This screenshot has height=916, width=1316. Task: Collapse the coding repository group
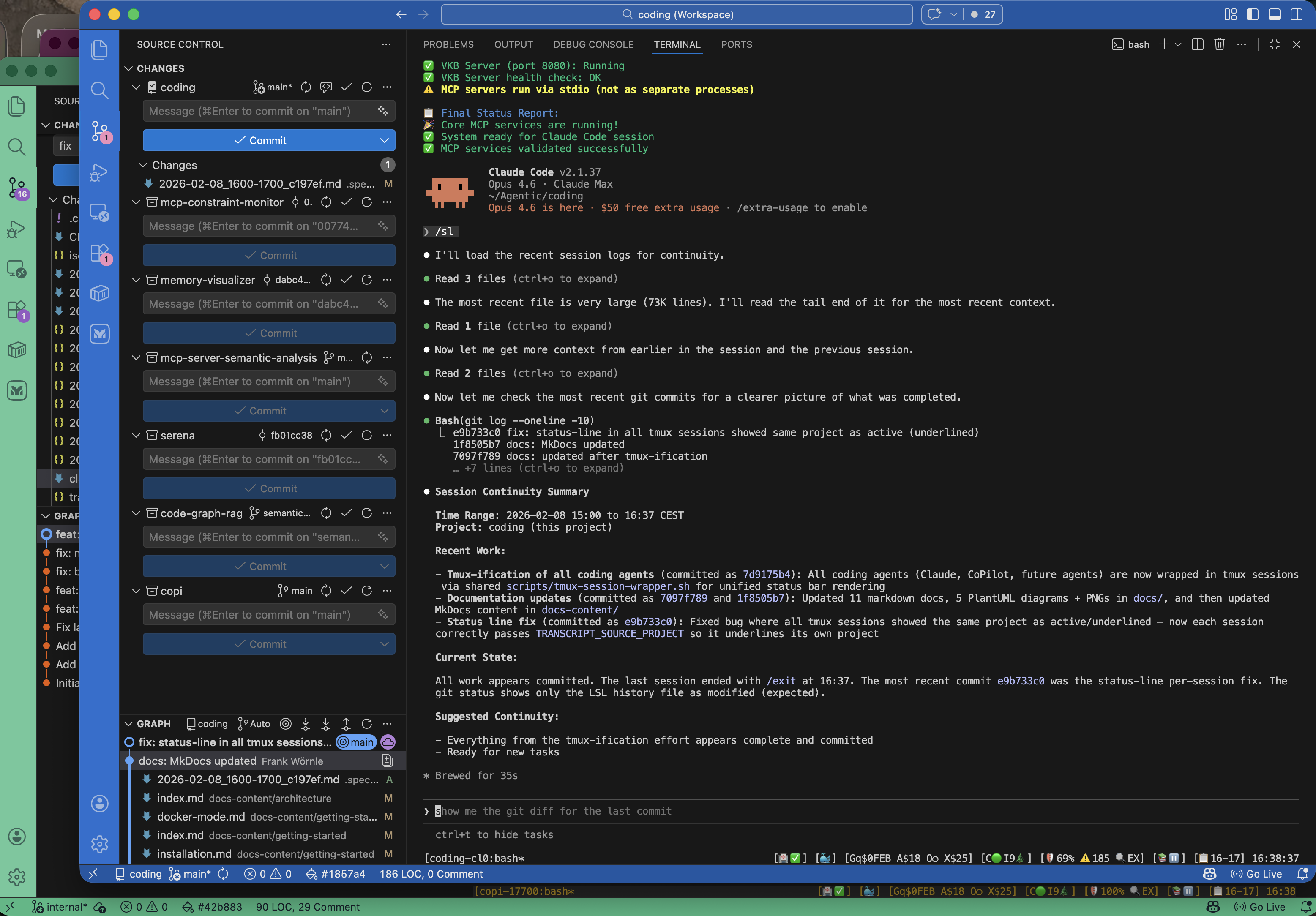tap(137, 87)
